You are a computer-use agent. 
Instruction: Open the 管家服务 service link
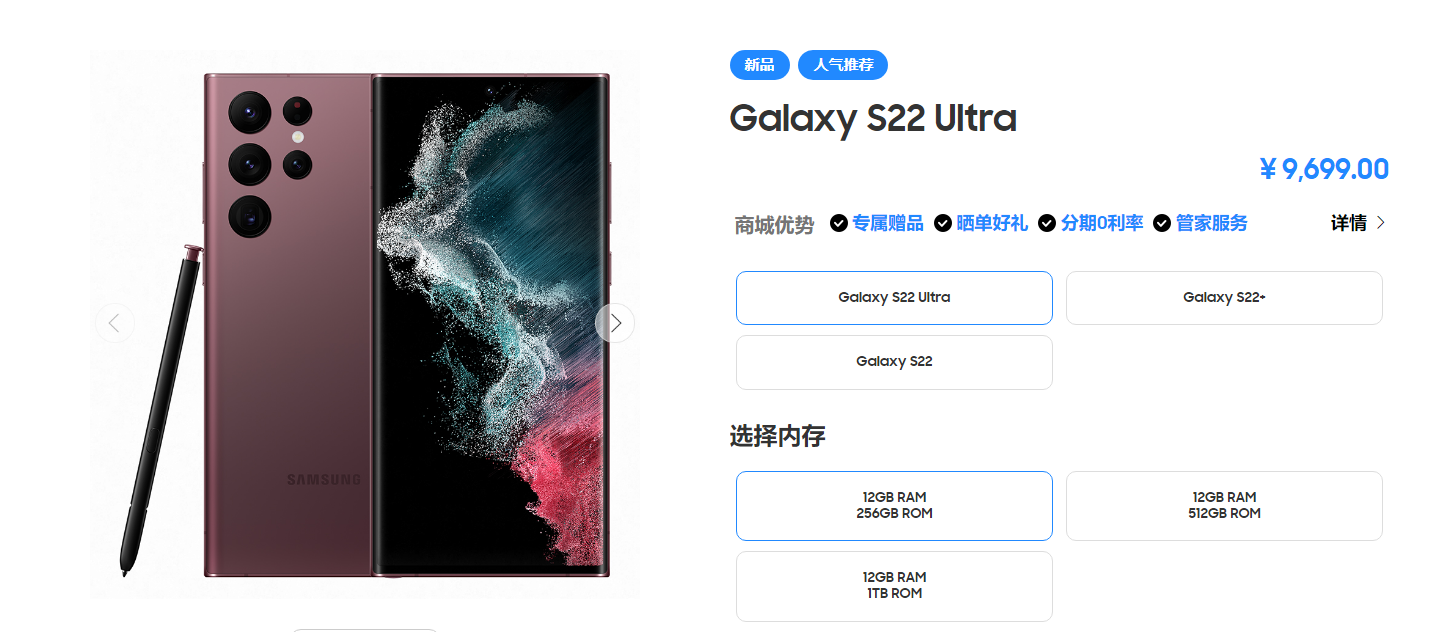pos(1212,223)
